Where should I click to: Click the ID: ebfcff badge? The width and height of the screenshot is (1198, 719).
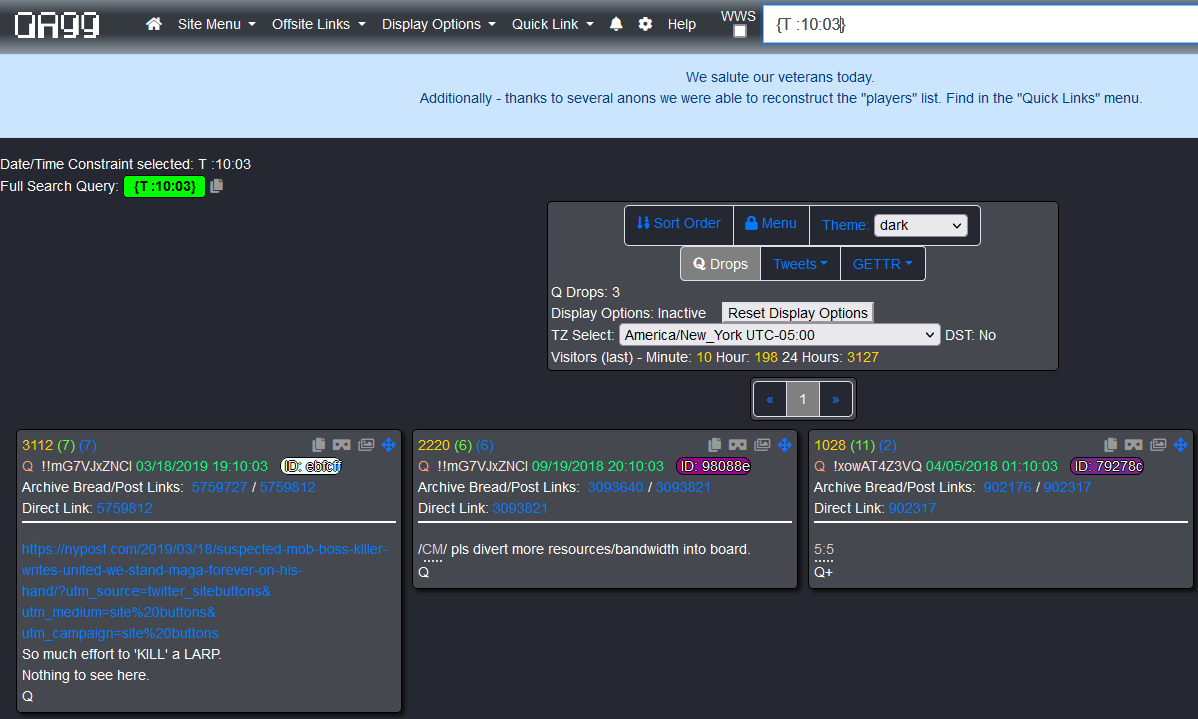312,466
